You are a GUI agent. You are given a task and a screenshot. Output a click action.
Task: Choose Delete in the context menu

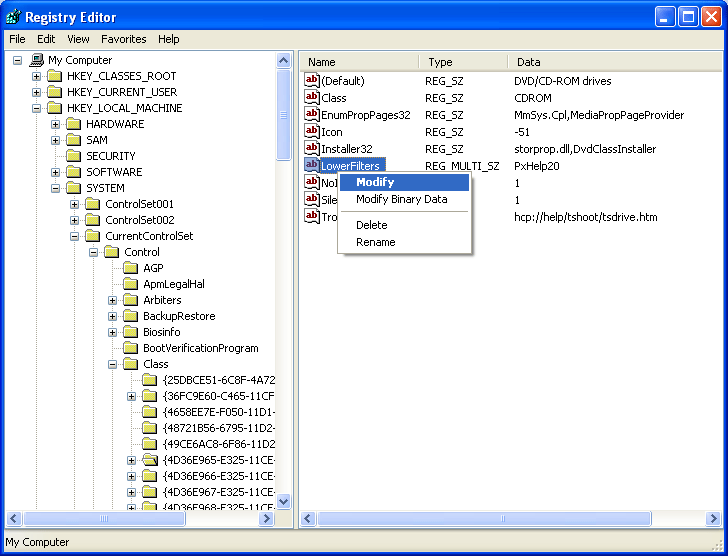click(x=371, y=225)
